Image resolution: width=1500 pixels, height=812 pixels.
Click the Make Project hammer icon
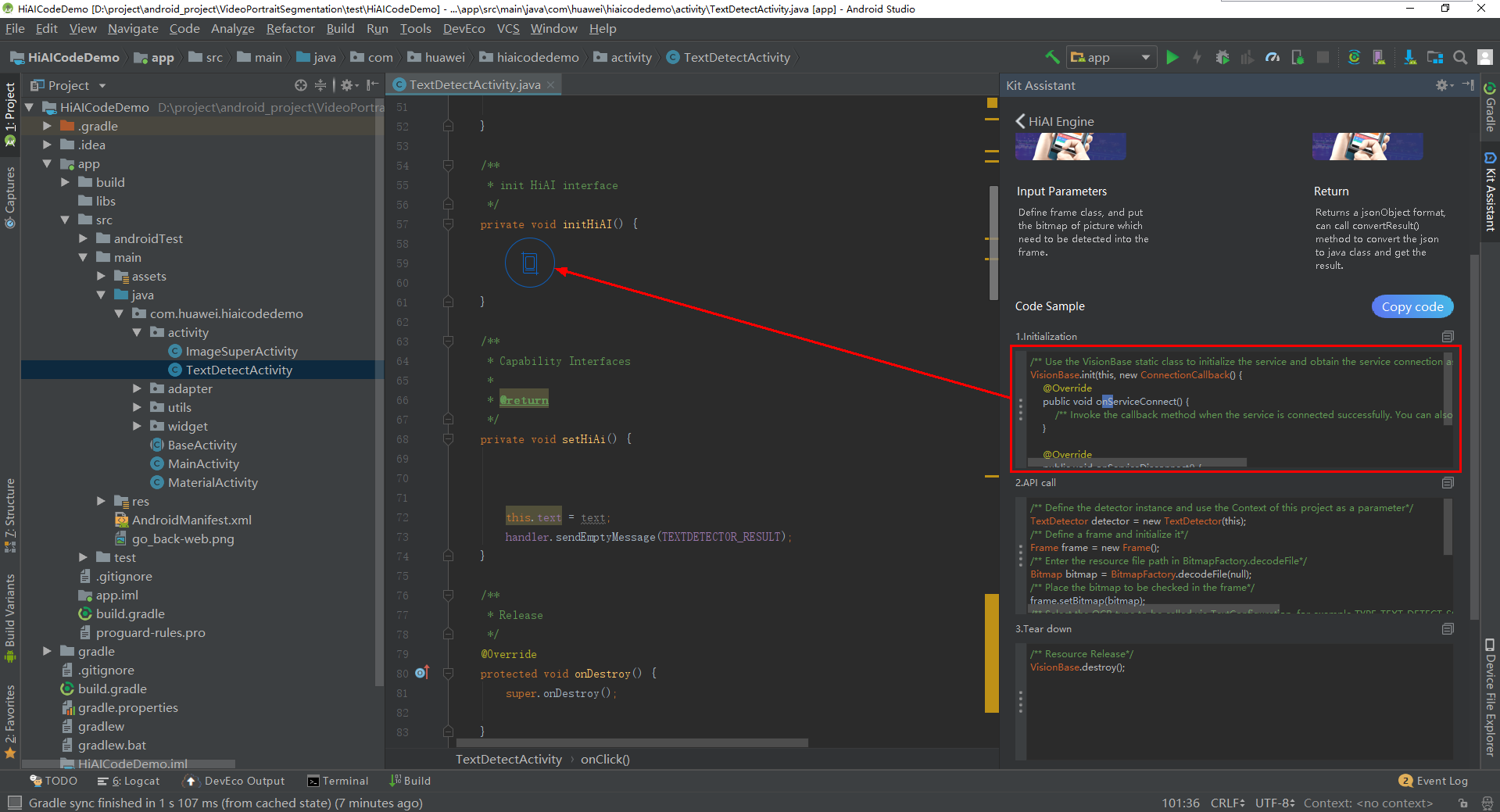(1052, 57)
